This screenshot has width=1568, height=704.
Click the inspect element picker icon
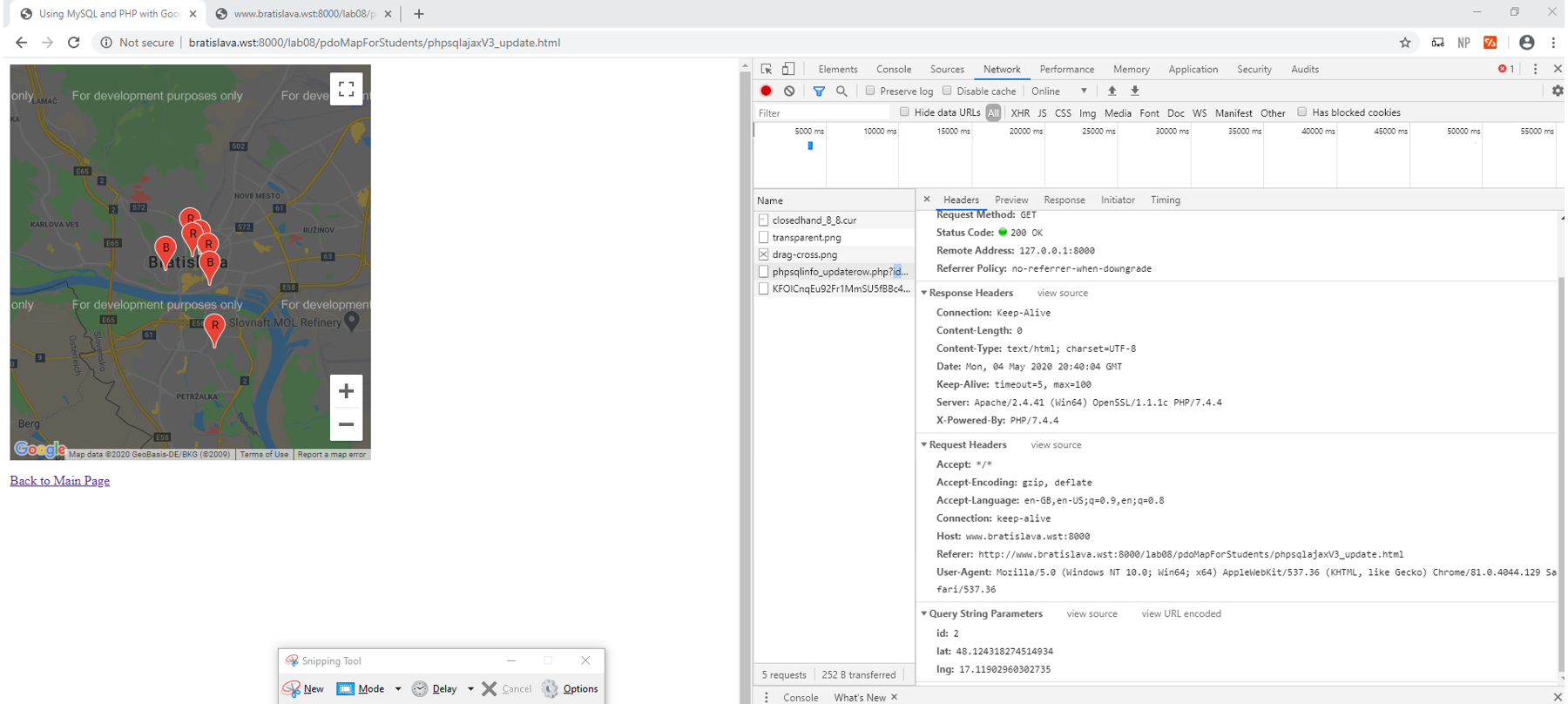767,69
